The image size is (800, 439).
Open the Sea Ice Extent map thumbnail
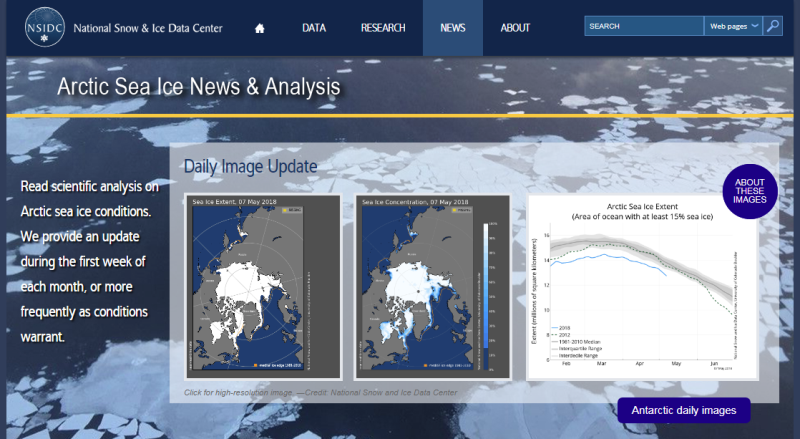click(263, 287)
